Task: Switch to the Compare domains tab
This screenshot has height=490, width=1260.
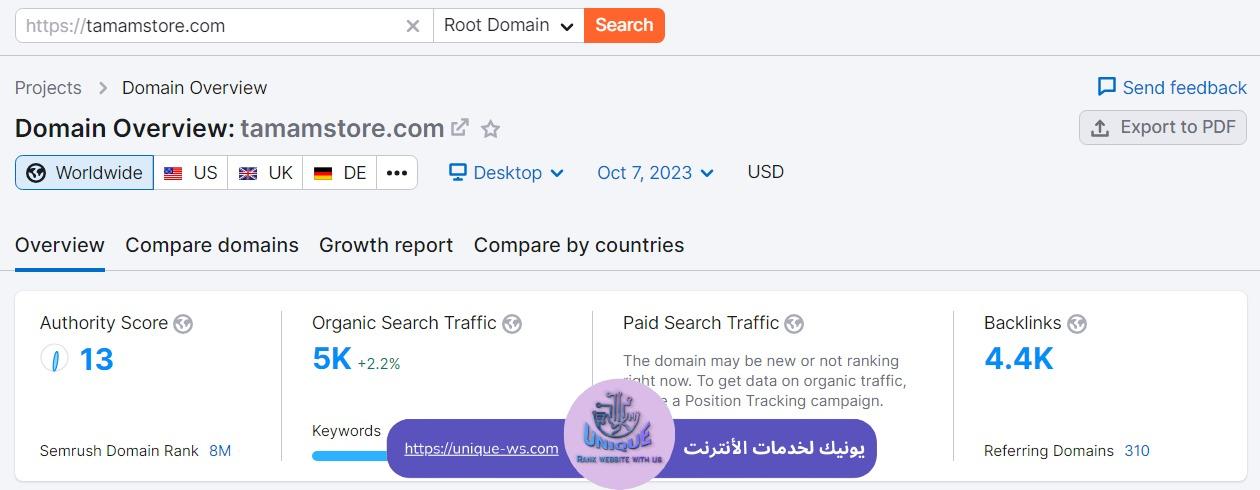Action: click(x=212, y=245)
